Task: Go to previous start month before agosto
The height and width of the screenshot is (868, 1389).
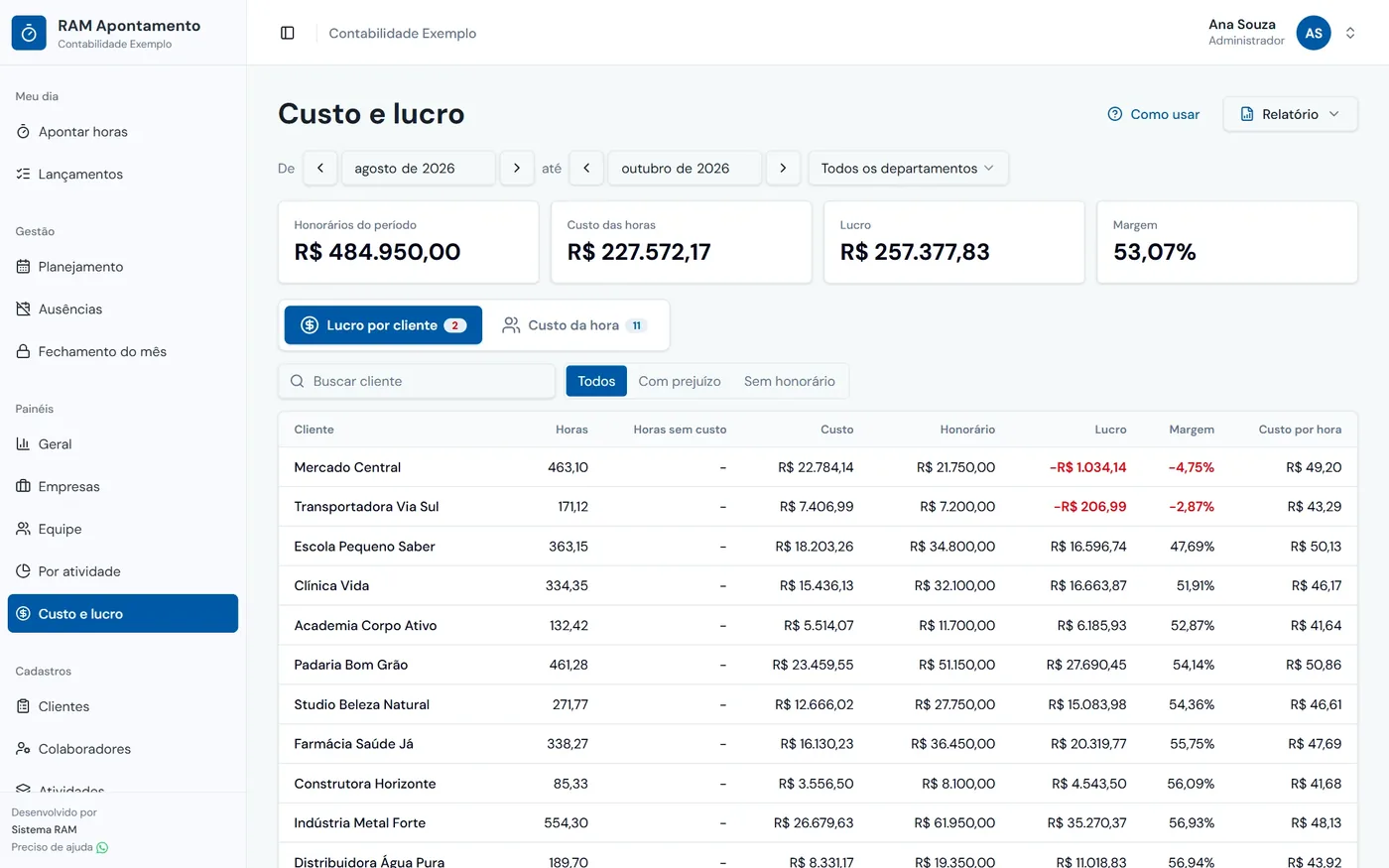Action: [x=320, y=169]
